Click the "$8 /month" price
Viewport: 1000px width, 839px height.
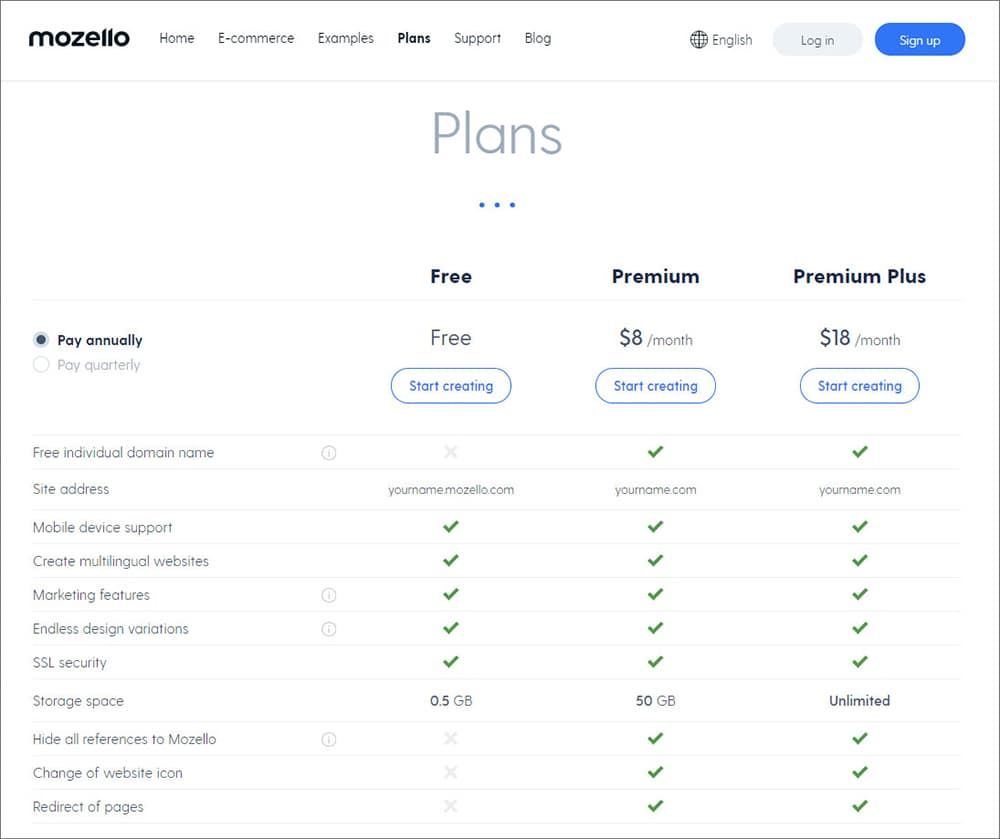coord(656,338)
